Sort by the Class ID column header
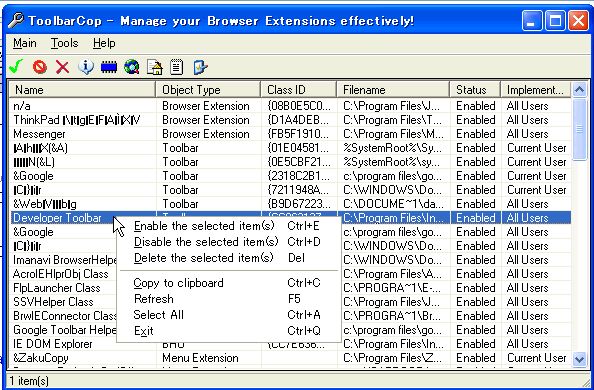594x390 pixels. 299,90
